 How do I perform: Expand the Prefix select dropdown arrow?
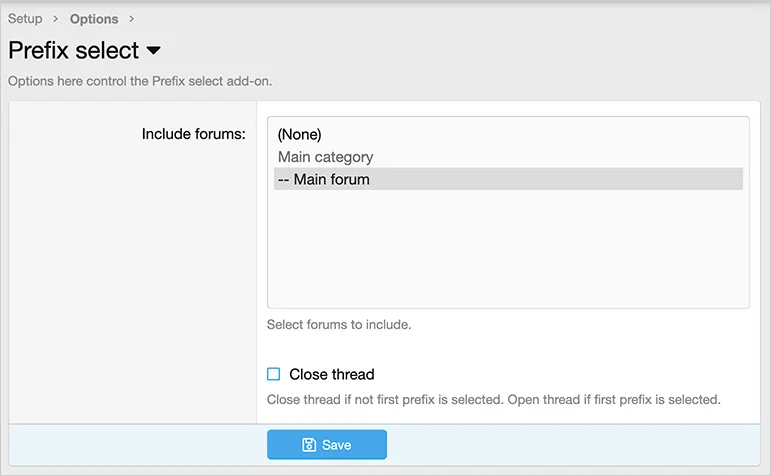click(153, 51)
